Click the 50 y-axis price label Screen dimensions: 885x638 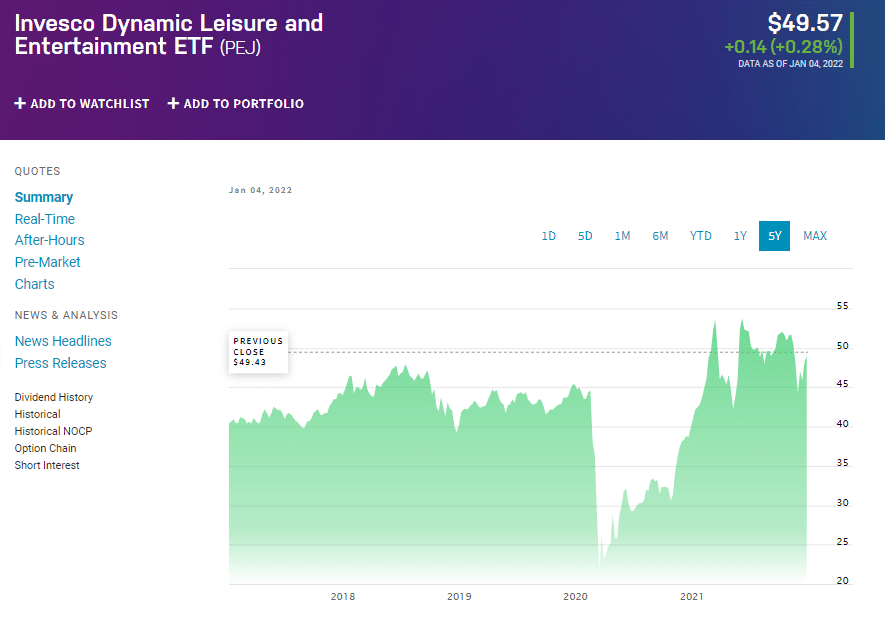[843, 346]
